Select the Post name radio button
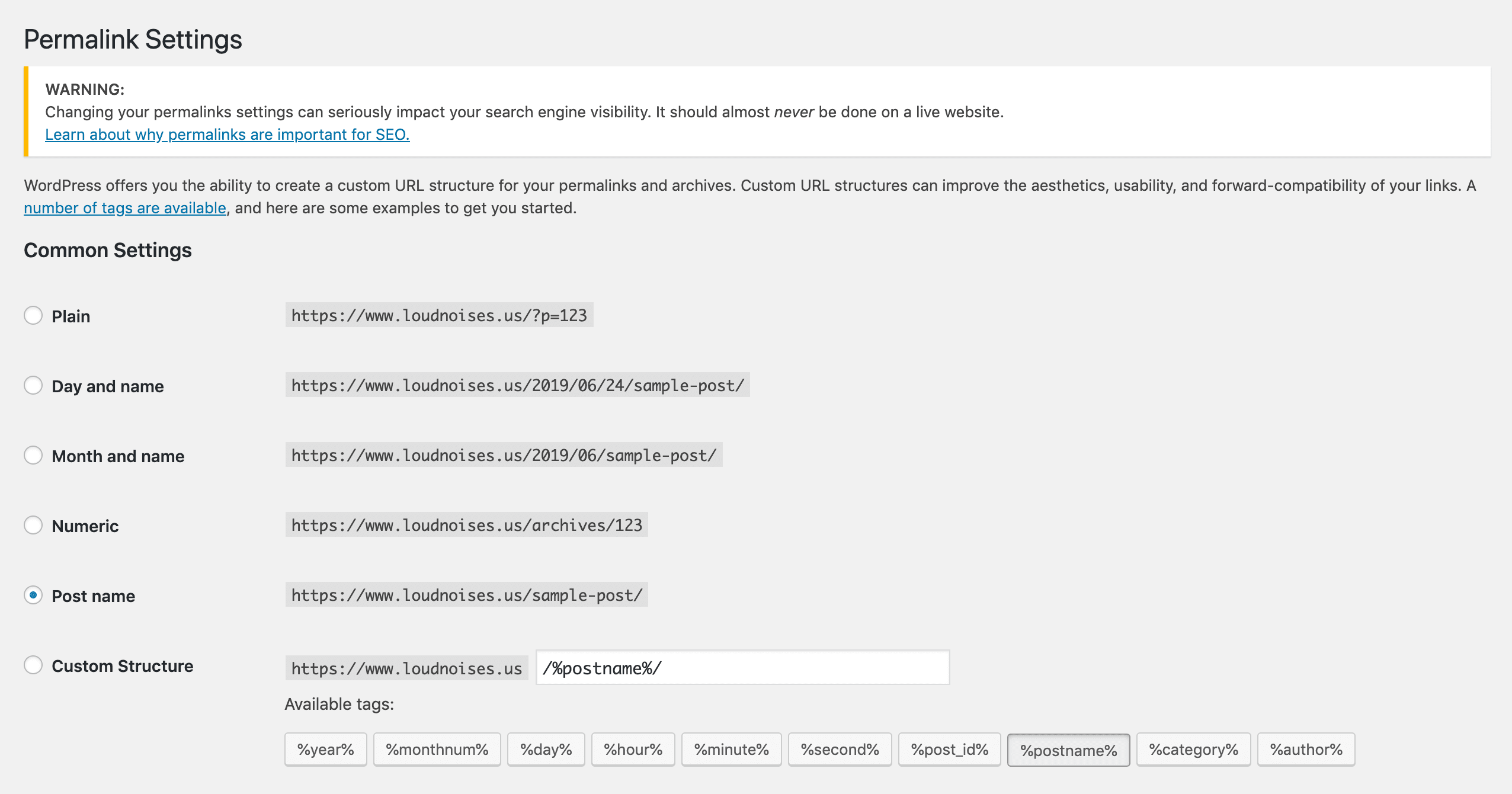This screenshot has width=1512, height=794. 33,595
